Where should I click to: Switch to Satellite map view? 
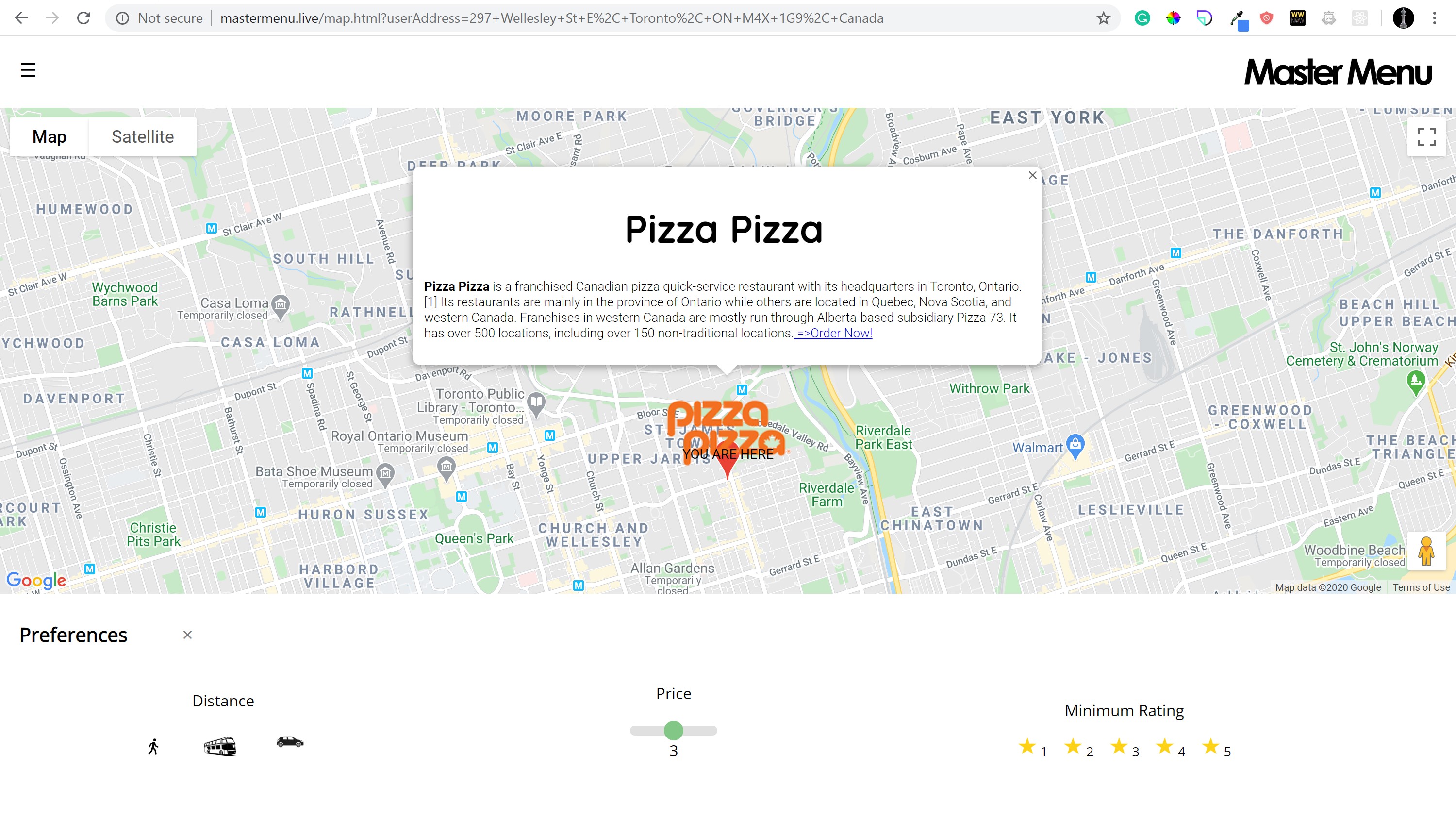pos(143,137)
